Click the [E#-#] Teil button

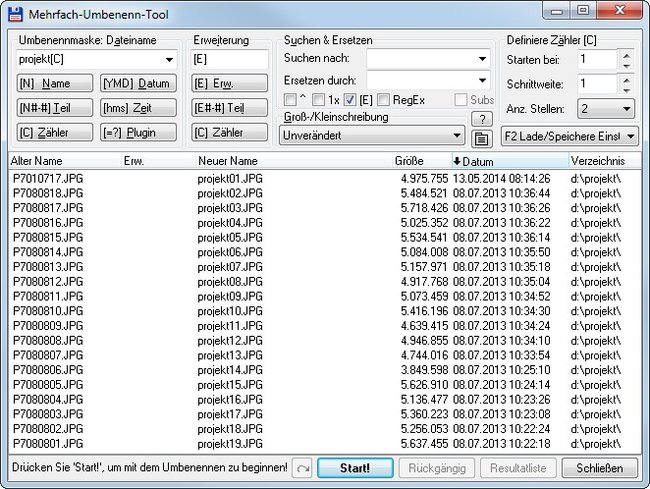[229, 108]
